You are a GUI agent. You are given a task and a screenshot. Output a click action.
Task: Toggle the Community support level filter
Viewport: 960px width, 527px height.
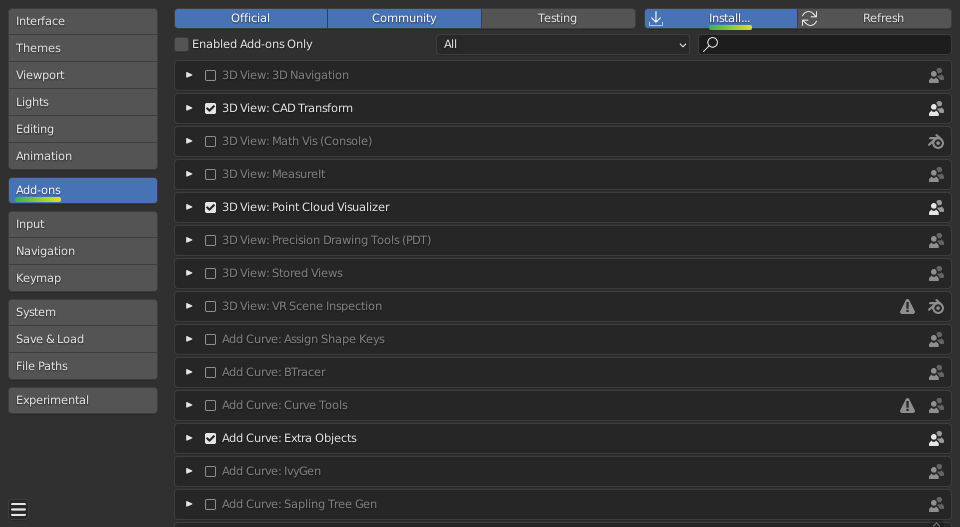point(404,18)
